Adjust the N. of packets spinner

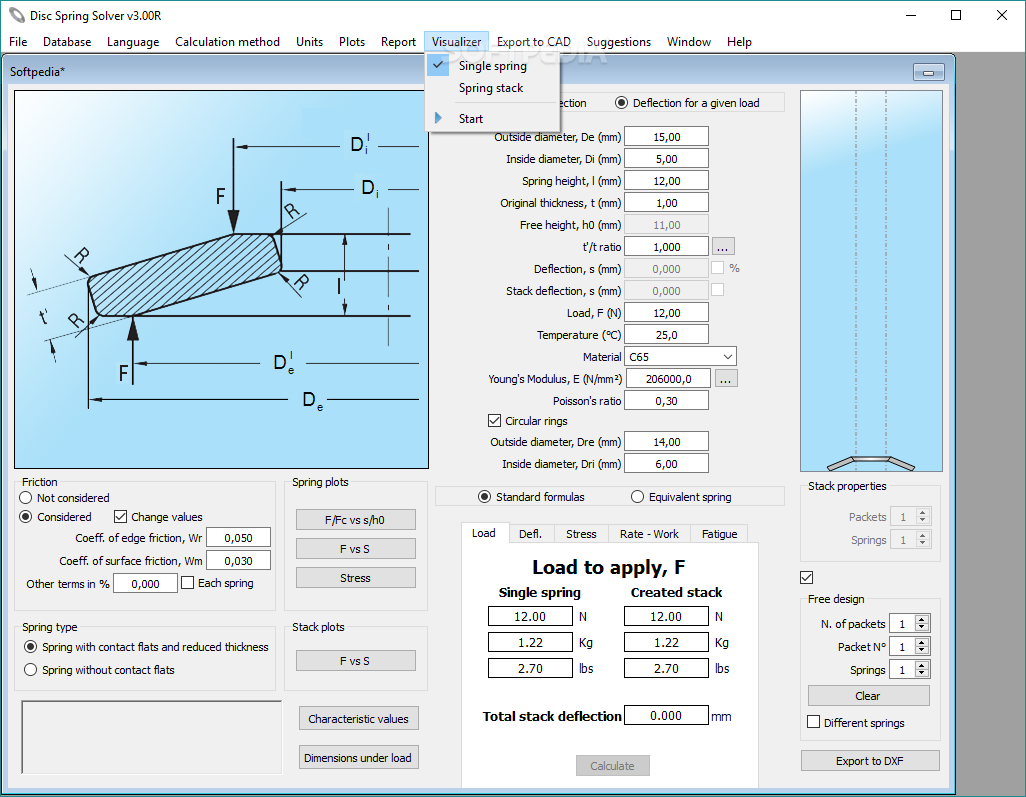[922, 624]
